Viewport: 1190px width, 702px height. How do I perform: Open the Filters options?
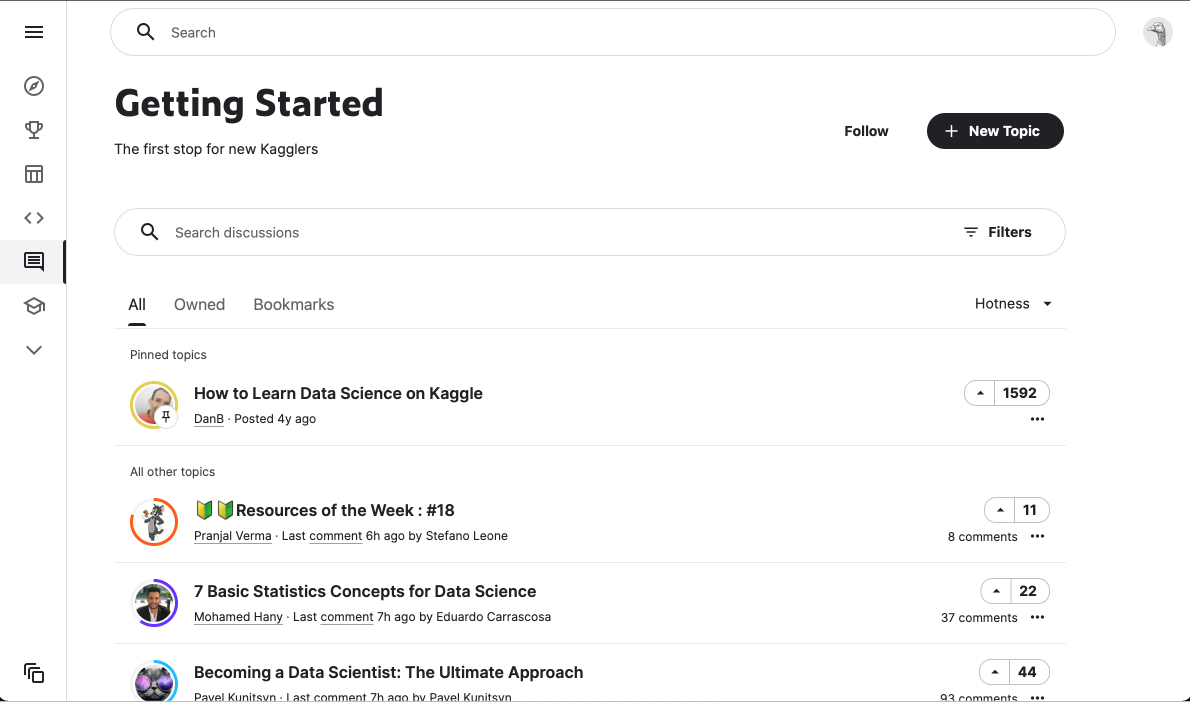coord(997,232)
